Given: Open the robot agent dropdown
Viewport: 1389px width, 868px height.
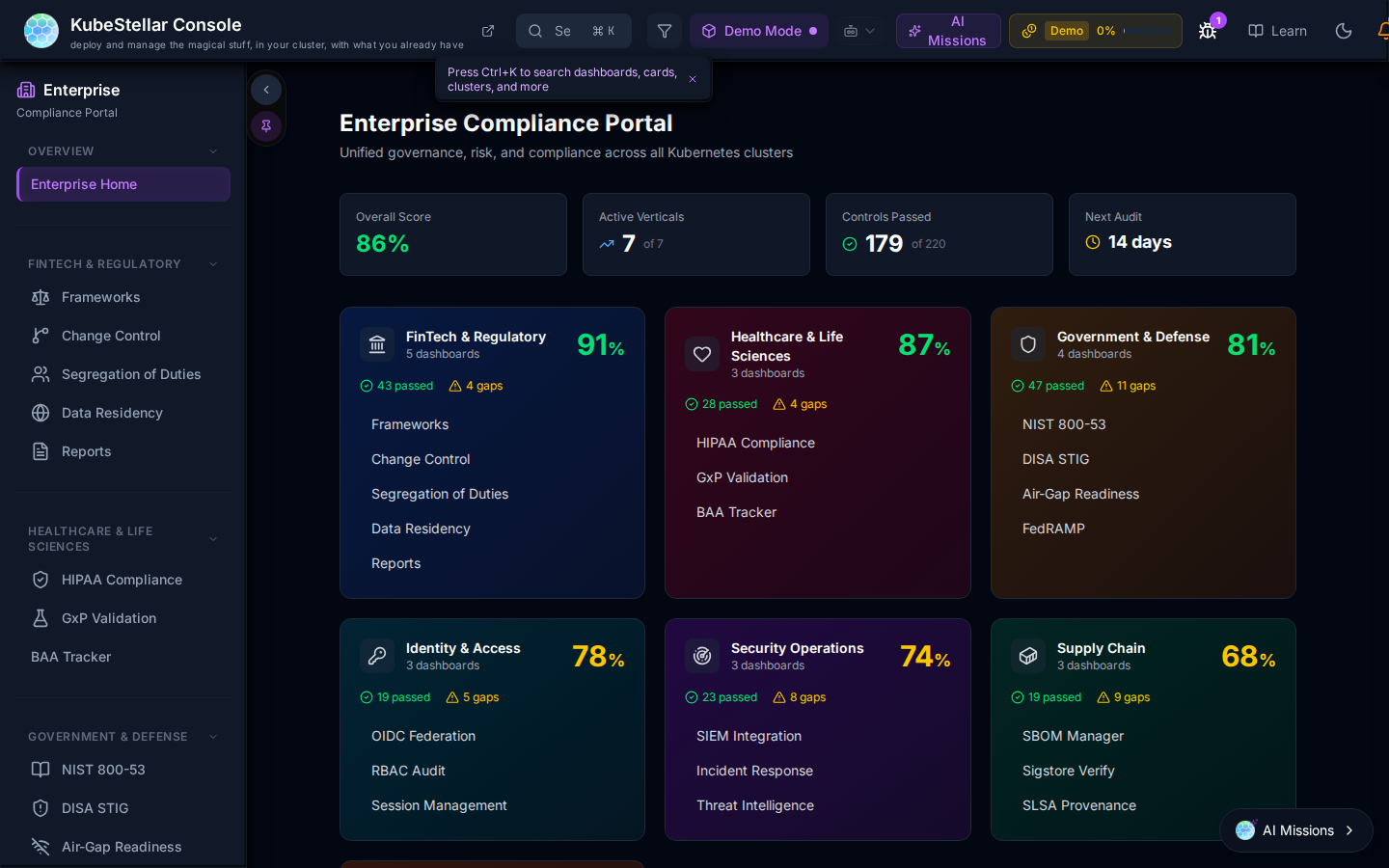Looking at the screenshot, I should click(858, 31).
